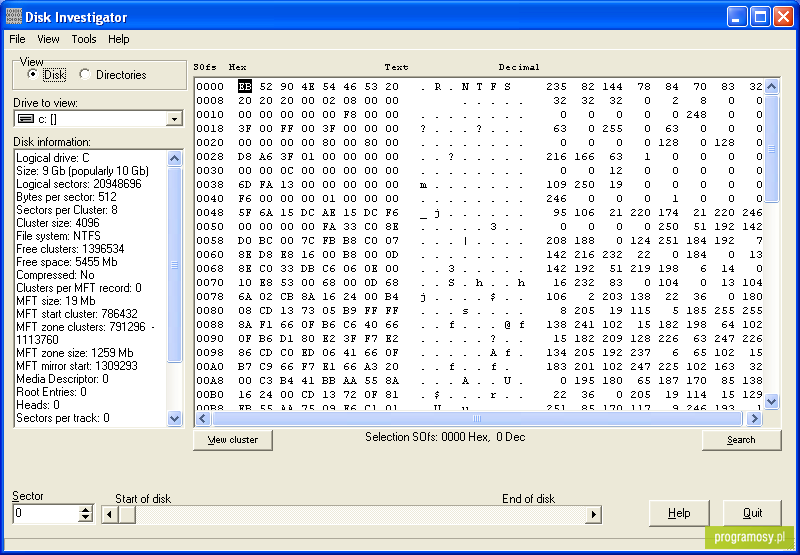Click the 'MFT mirror start: 1309293' line

77,366
